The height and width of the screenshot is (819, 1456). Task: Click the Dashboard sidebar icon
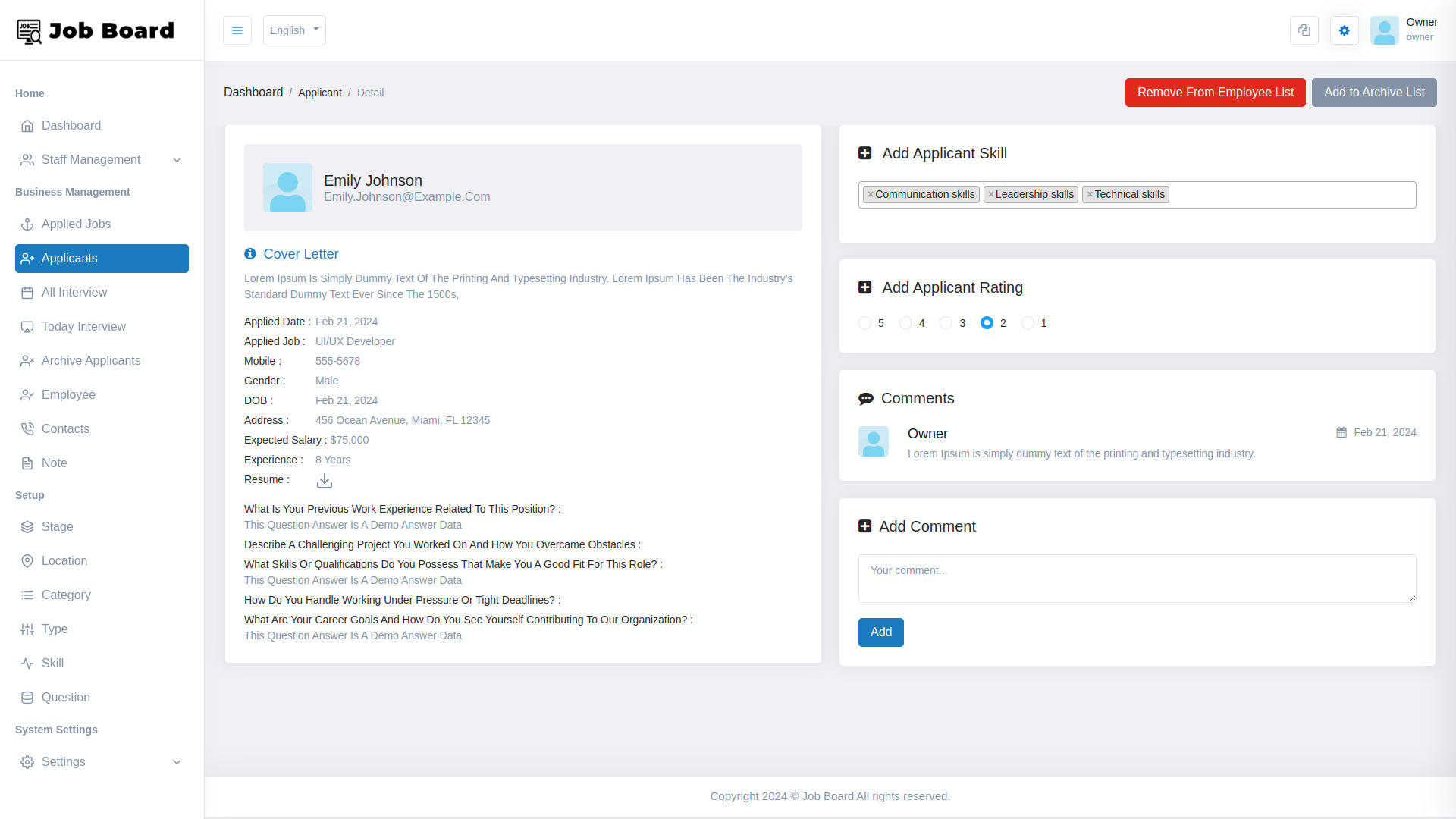tap(27, 125)
